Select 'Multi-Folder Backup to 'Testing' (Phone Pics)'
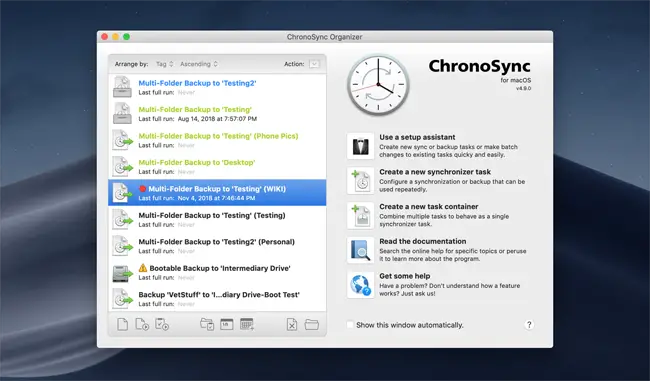 217,140
